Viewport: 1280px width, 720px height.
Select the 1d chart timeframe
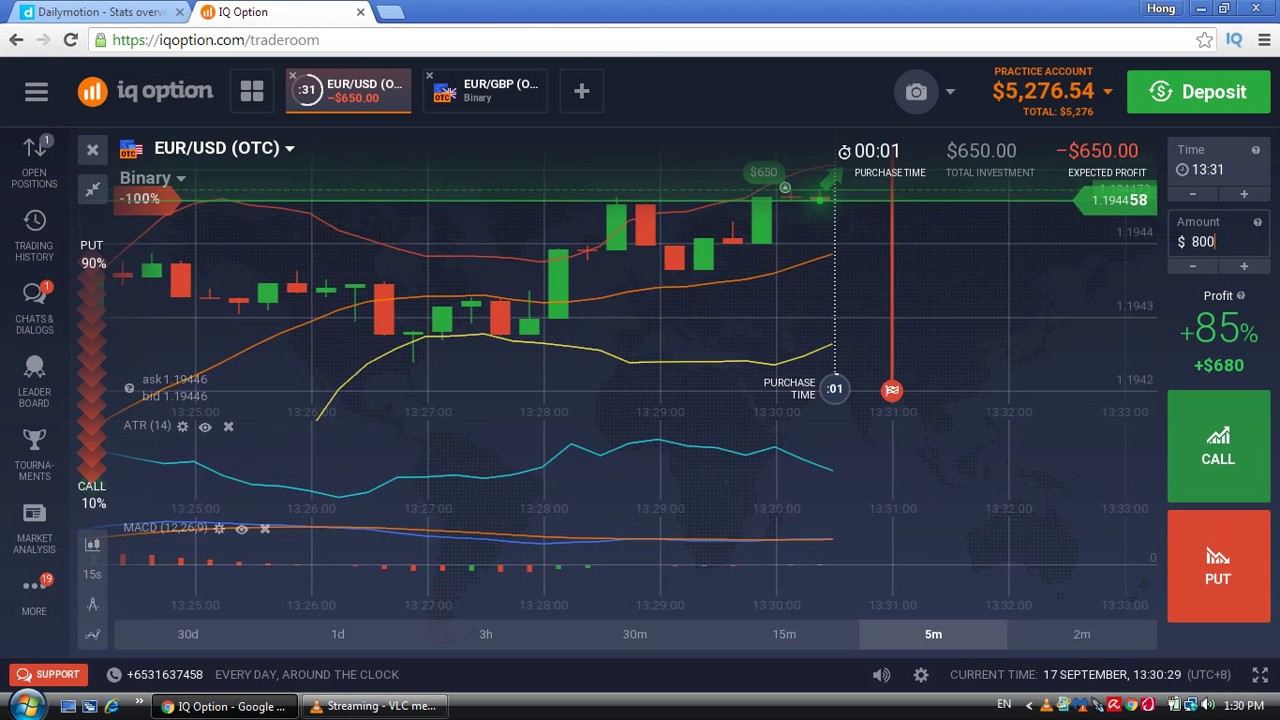click(x=337, y=634)
